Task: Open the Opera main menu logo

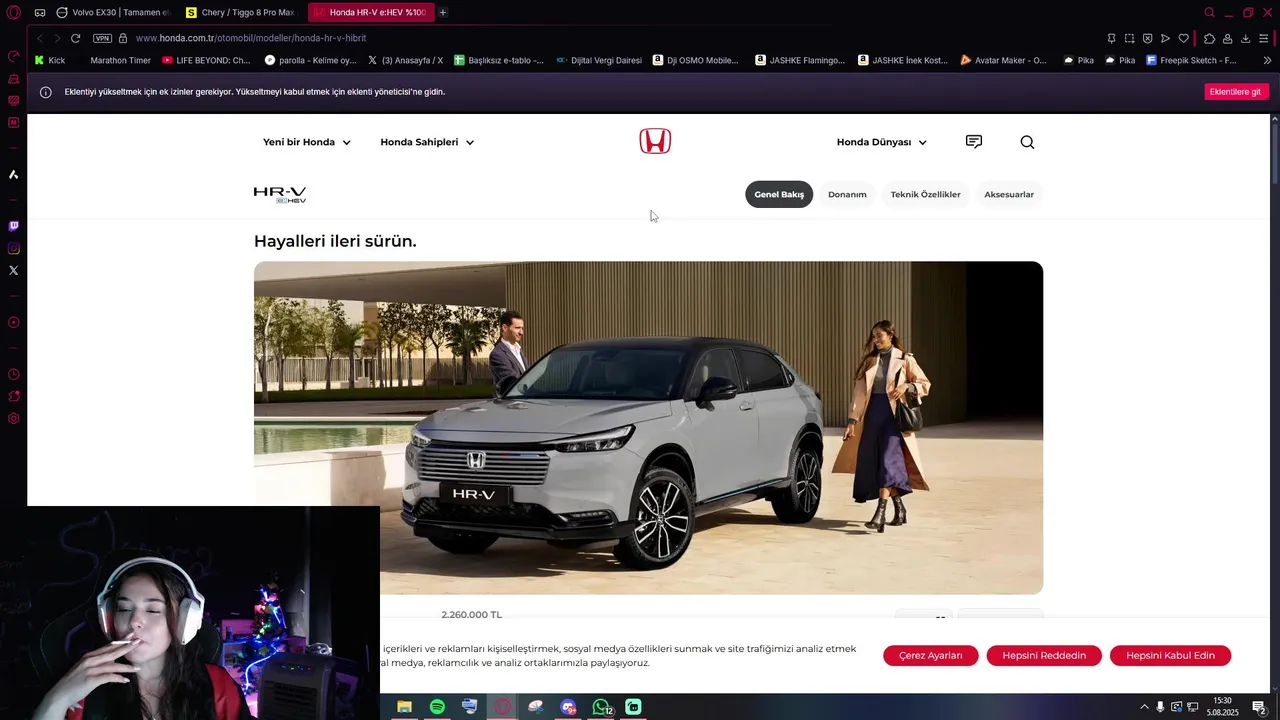Action: click(x=14, y=12)
